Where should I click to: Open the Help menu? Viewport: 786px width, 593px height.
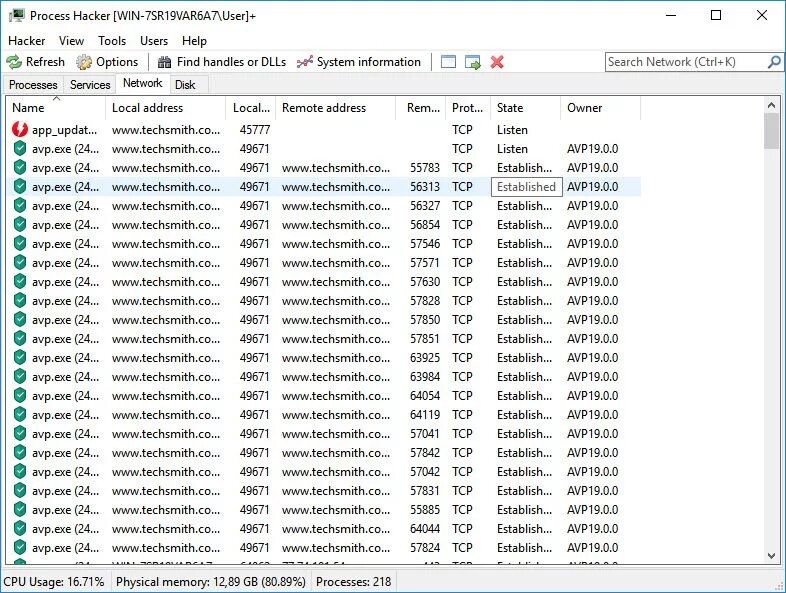point(194,41)
